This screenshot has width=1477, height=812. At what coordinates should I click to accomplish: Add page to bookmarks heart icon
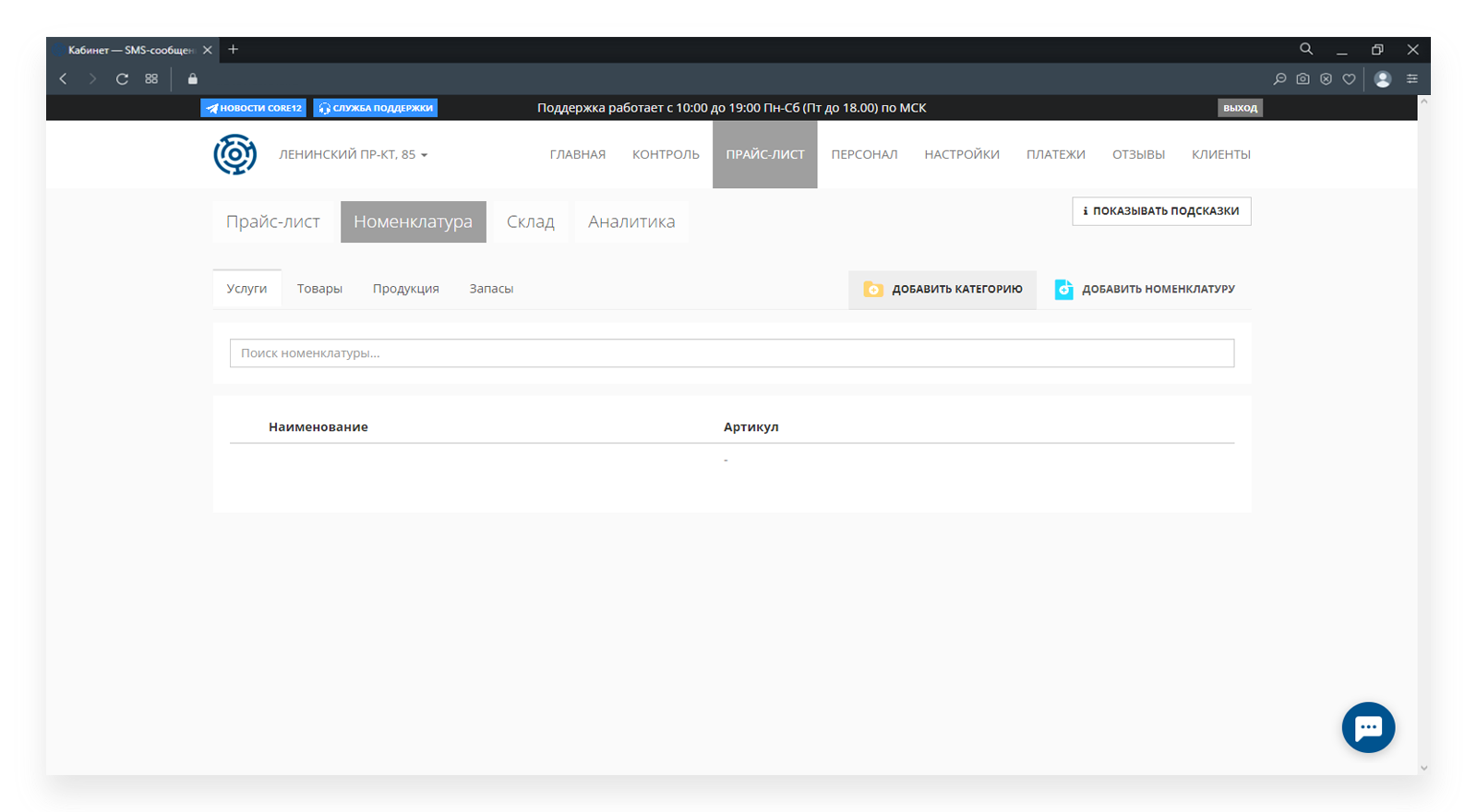1349,79
